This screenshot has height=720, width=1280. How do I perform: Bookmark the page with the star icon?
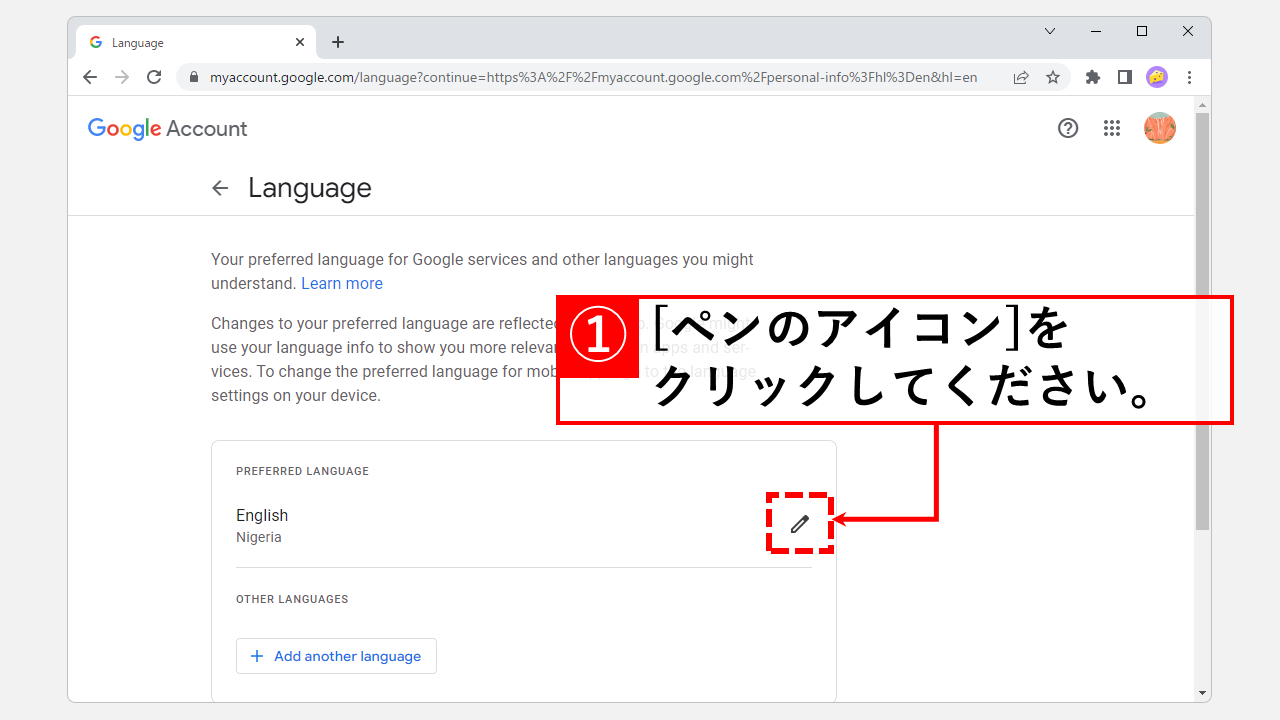(1052, 77)
